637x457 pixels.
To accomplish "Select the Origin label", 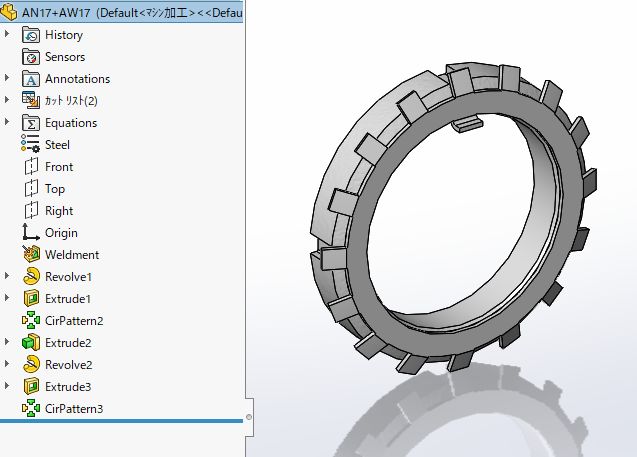I will pyautogui.click(x=61, y=233).
